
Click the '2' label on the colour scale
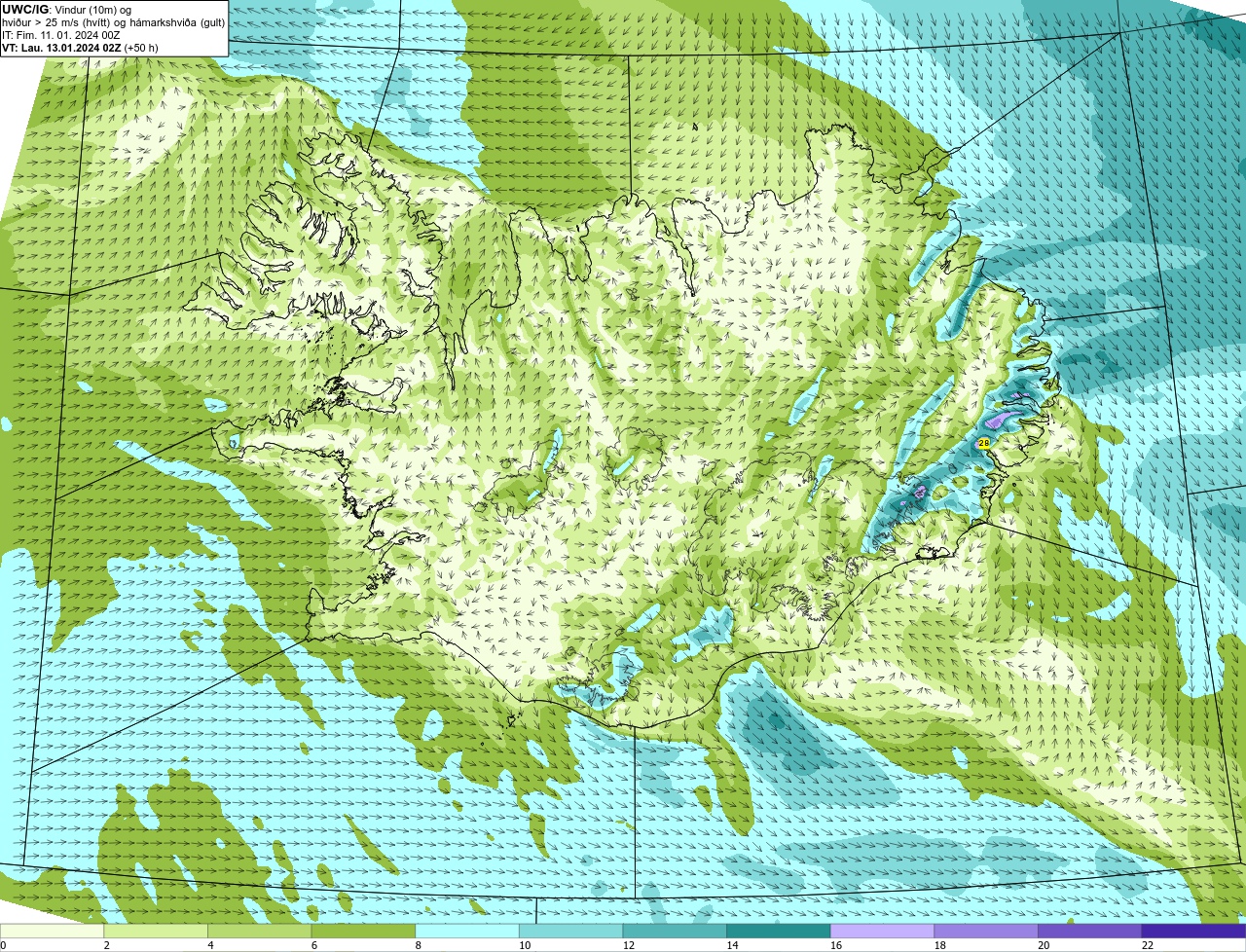point(106,945)
